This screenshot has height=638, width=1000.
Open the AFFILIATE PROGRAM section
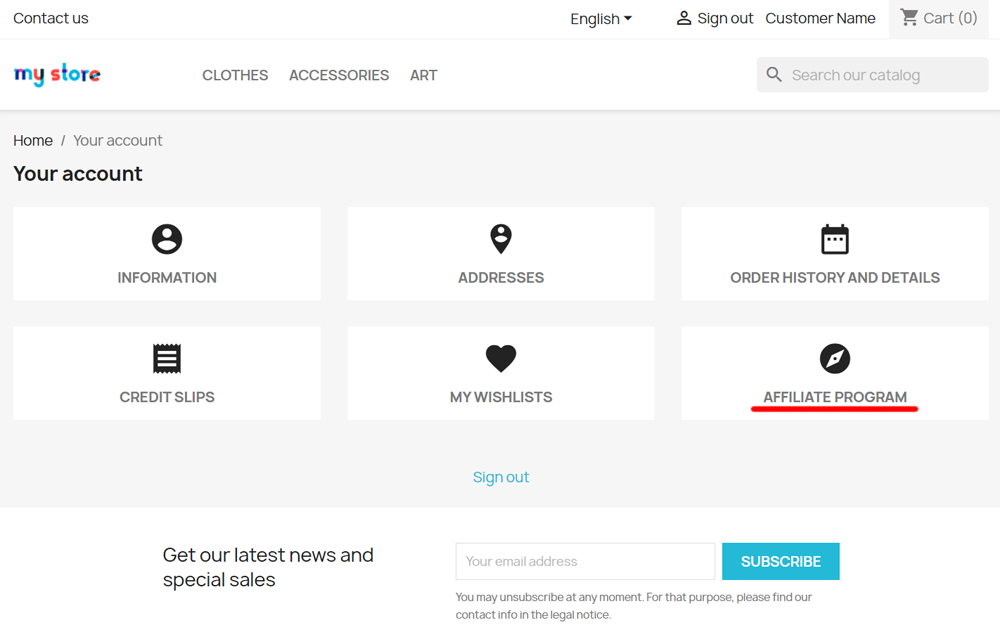point(835,396)
